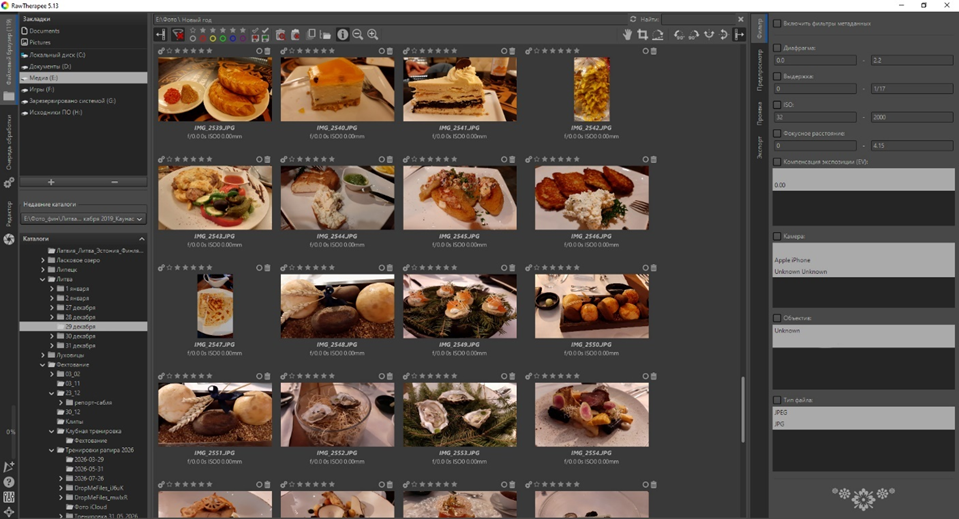This screenshot has width=959, height=519.
Task: Open the Экспорт side tab
Action: (760, 147)
